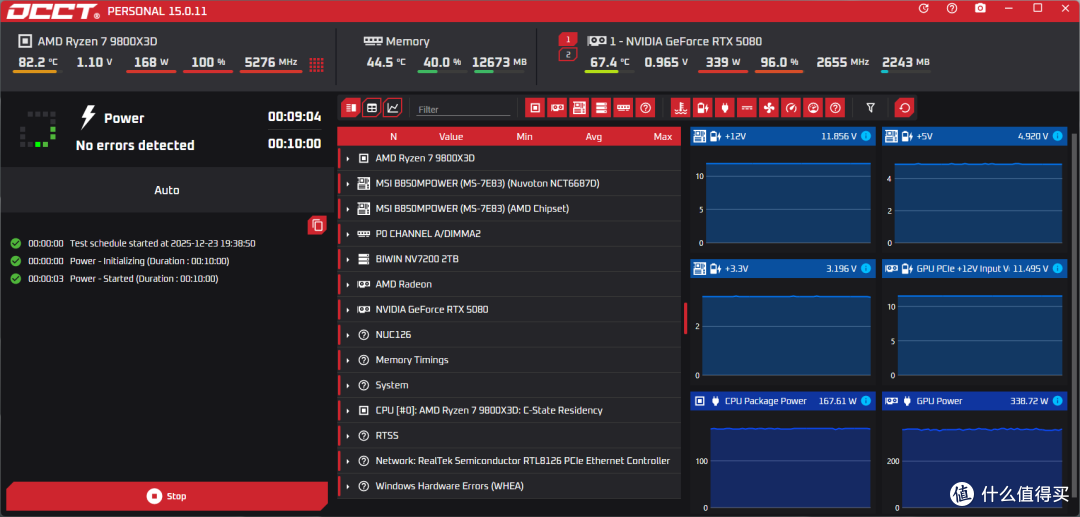Open info for GPU Power graph
This screenshot has width=1080, height=517.
1059,401
